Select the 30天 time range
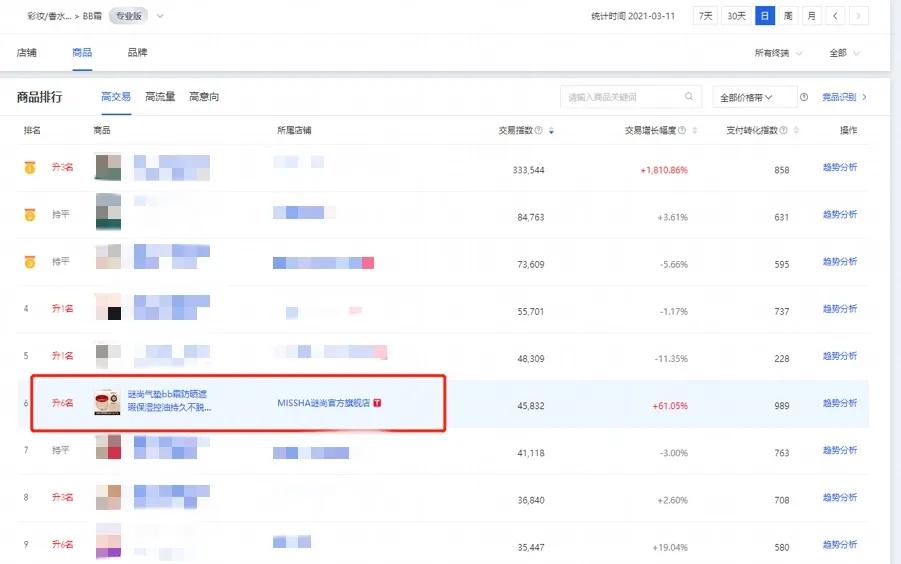This screenshot has height=564, width=901. click(735, 16)
